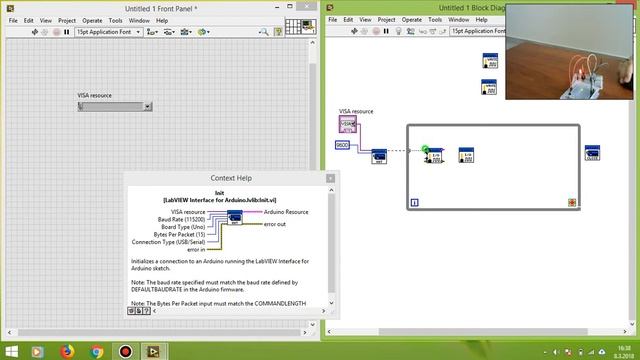Select the Arduino Init VI node
Screen dimensions: 640x360
point(379,156)
